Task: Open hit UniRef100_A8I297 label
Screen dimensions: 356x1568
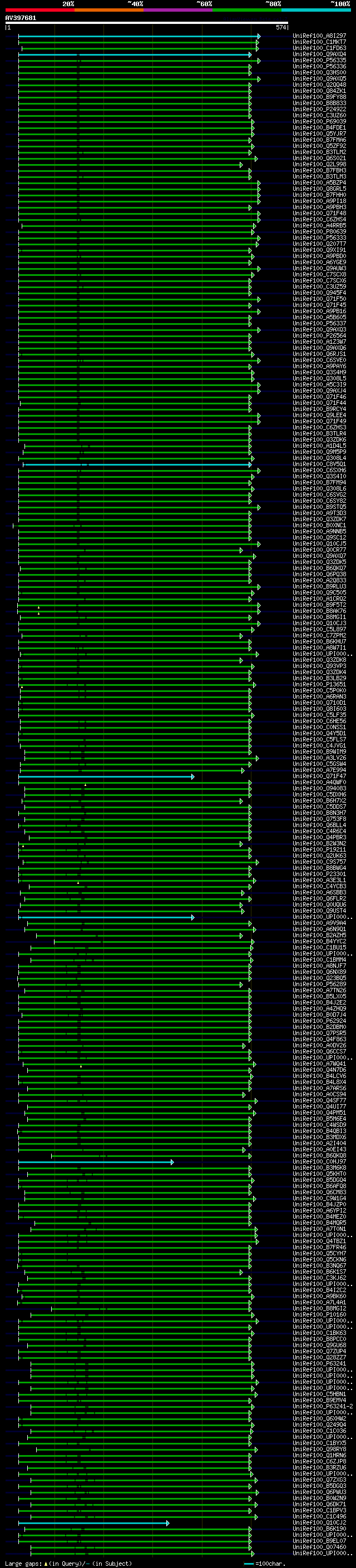Action: [319, 36]
